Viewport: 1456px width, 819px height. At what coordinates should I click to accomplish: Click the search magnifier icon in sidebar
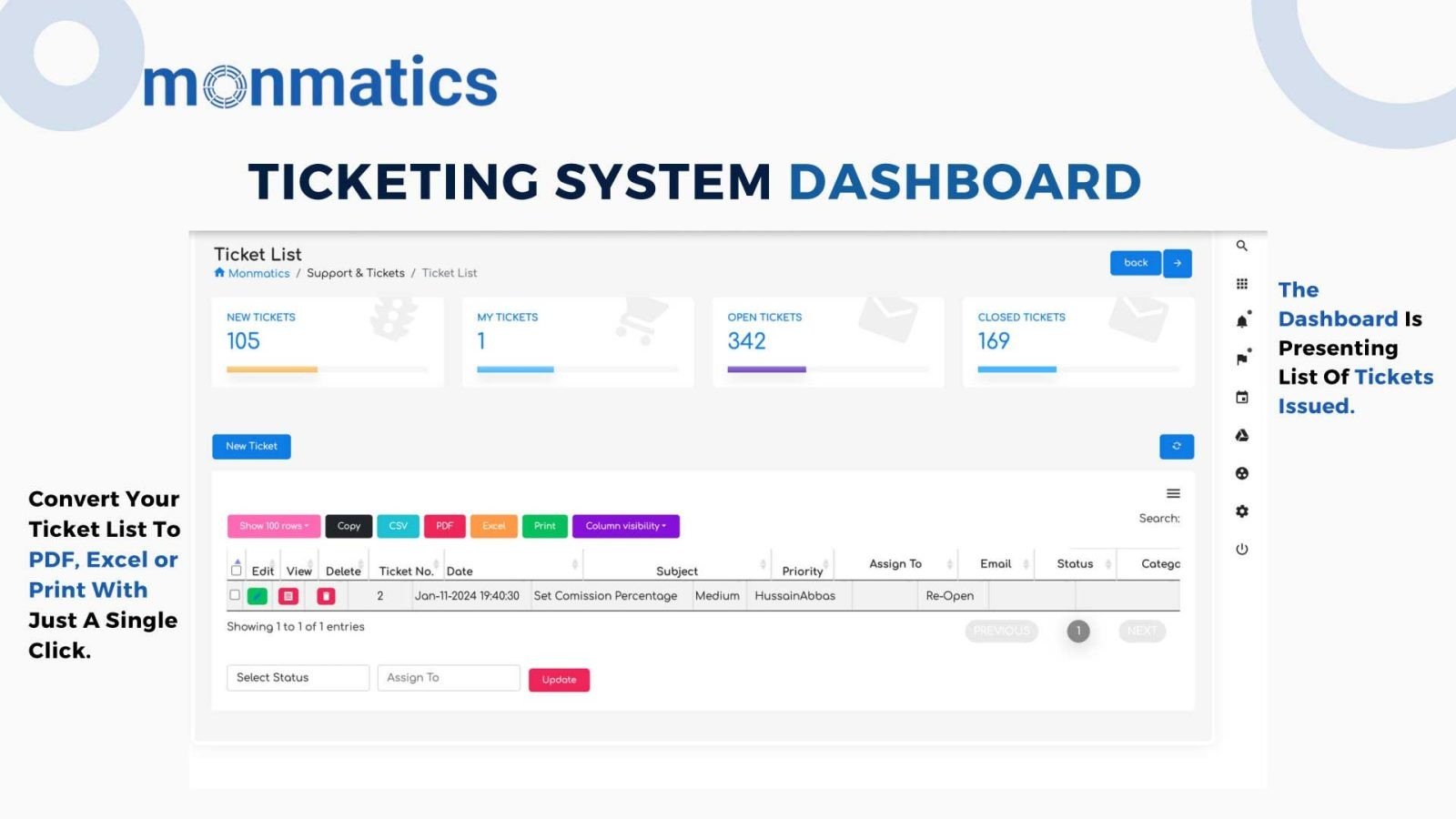point(1241,246)
